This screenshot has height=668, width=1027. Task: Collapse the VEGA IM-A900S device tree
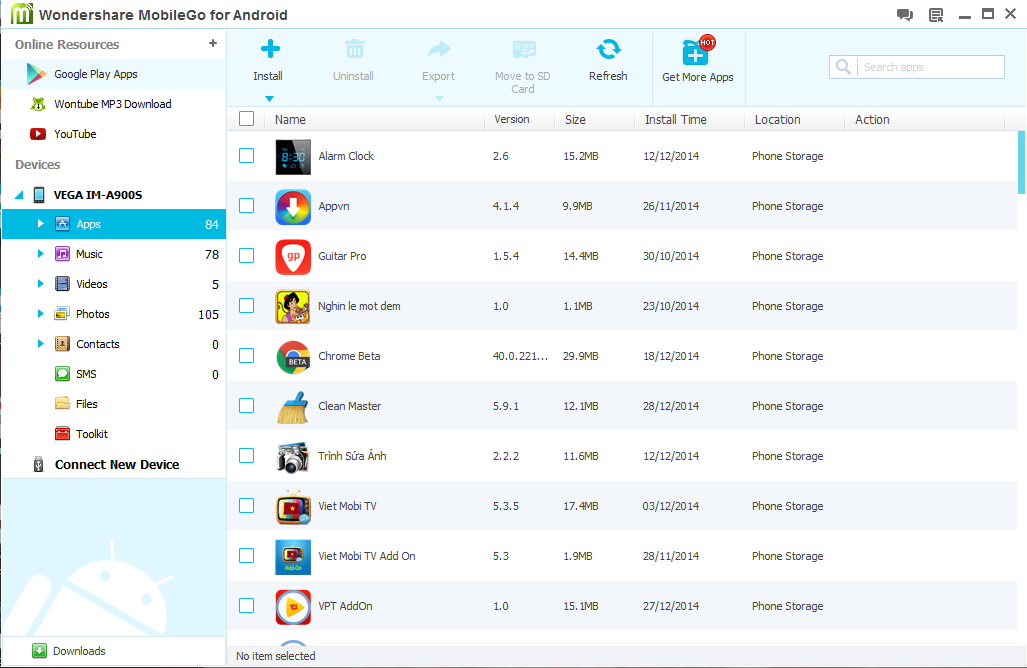coord(20,195)
